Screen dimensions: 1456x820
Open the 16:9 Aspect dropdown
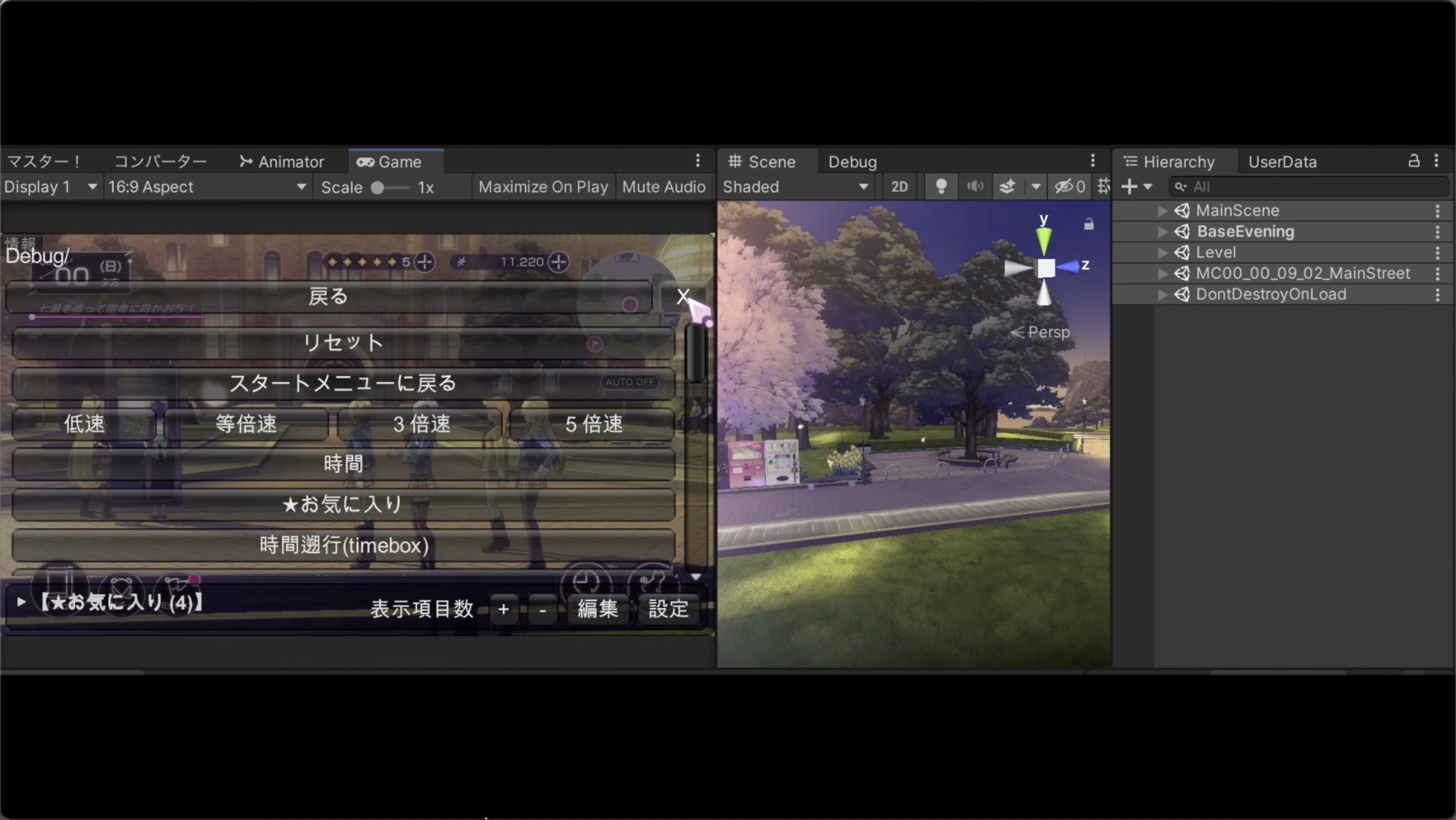207,187
